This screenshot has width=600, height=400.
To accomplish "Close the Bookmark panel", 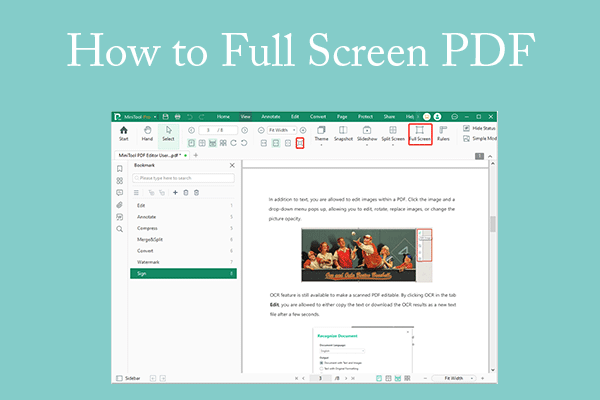I will click(232, 165).
